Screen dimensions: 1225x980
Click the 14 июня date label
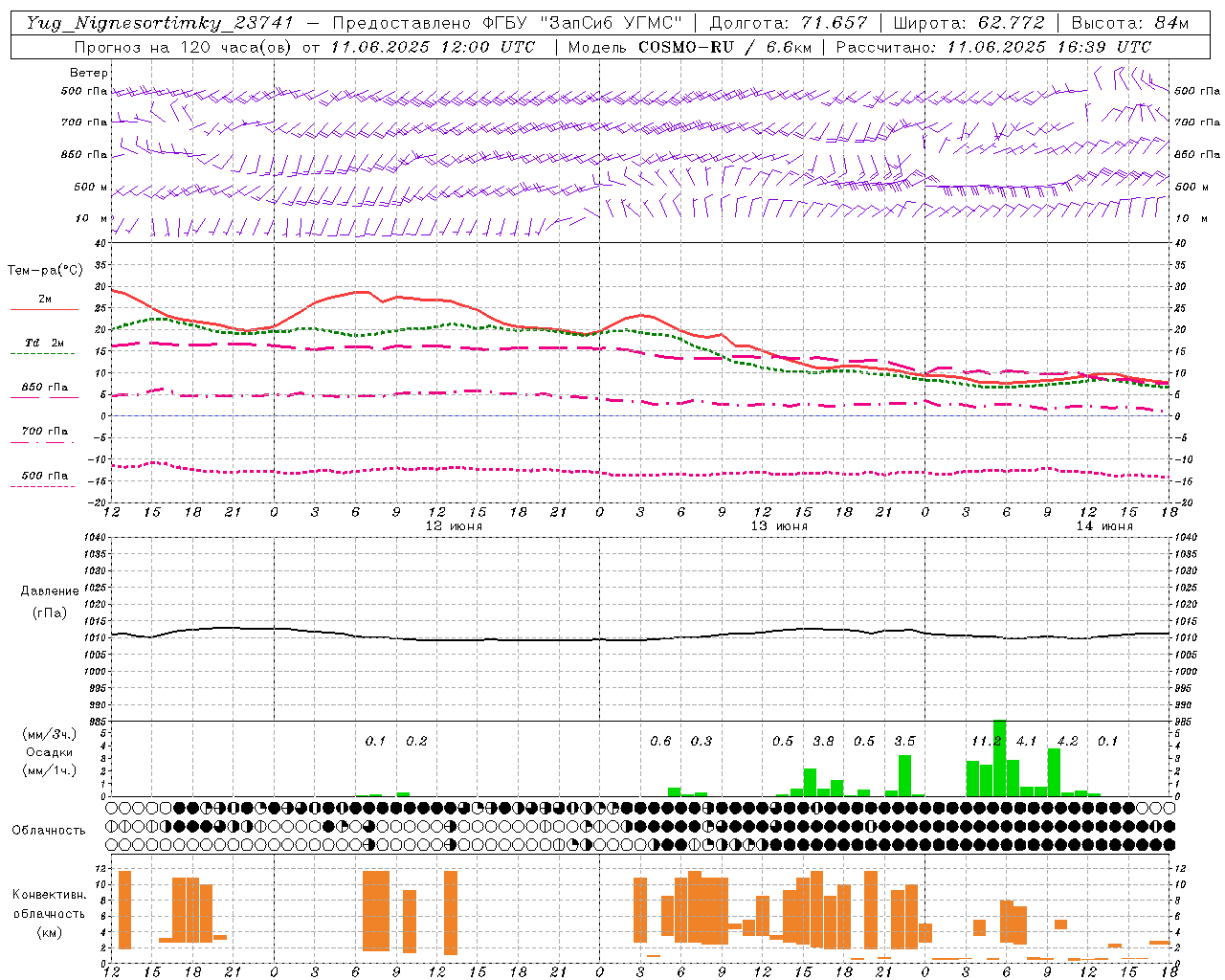(1104, 526)
